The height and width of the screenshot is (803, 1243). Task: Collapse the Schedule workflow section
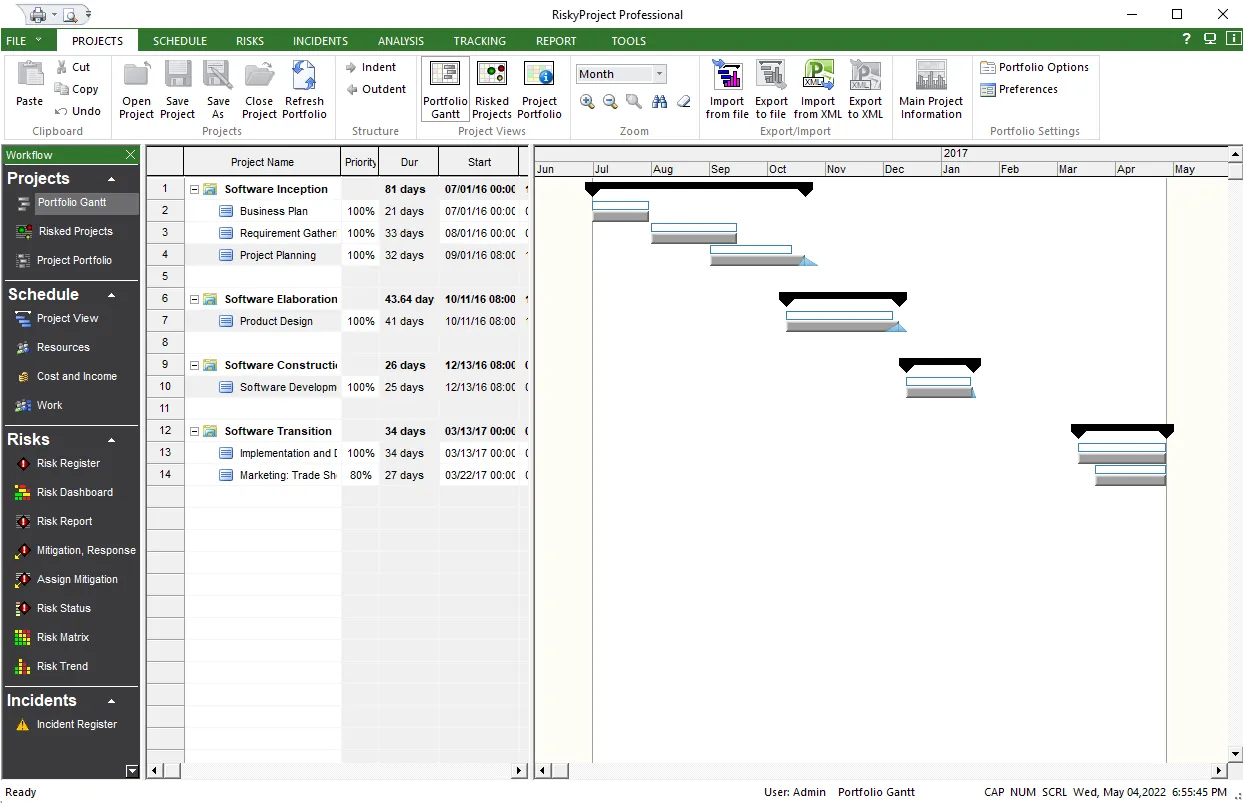pos(111,295)
